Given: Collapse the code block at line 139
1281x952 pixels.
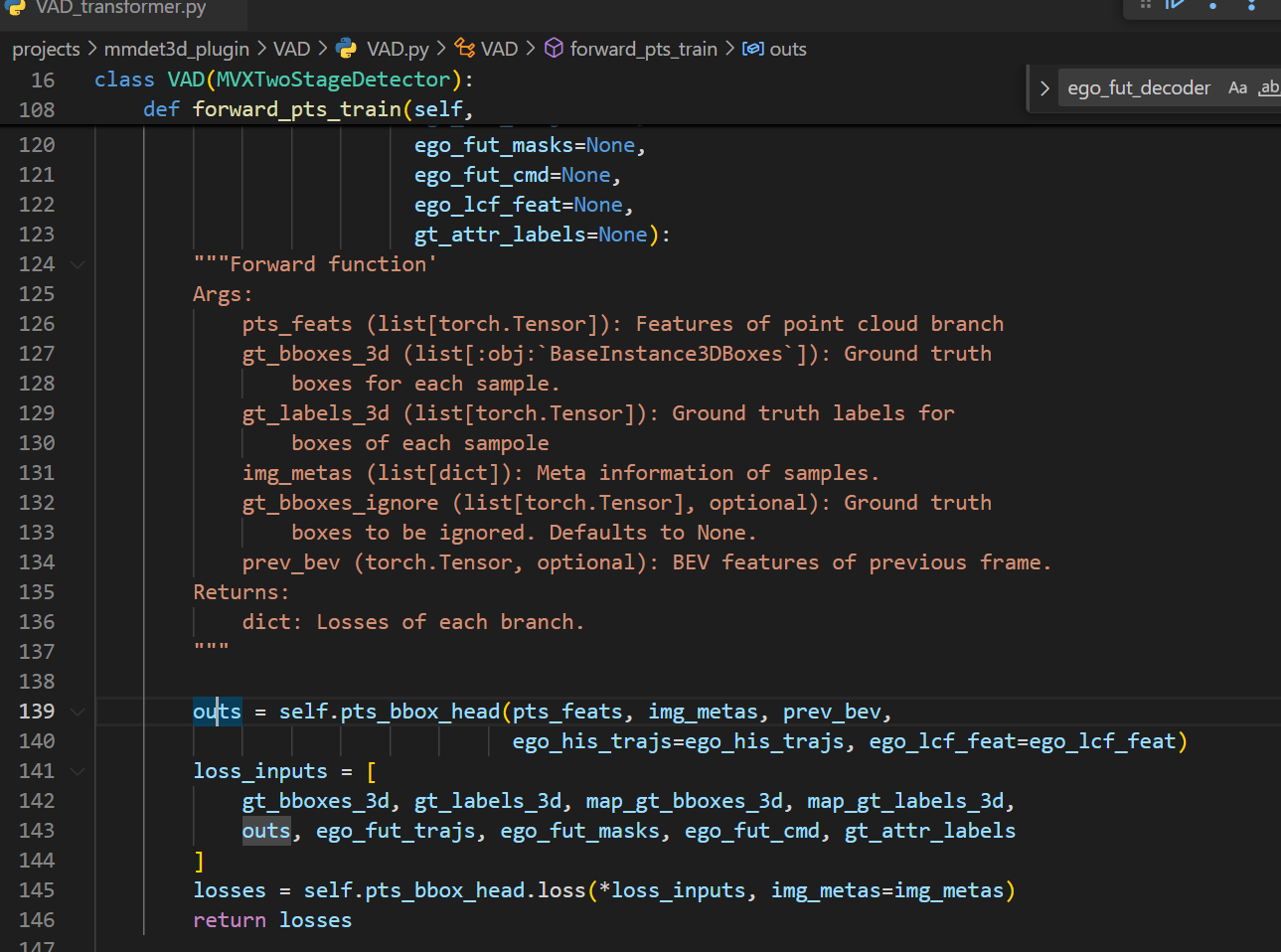Looking at the screenshot, I should (78, 712).
